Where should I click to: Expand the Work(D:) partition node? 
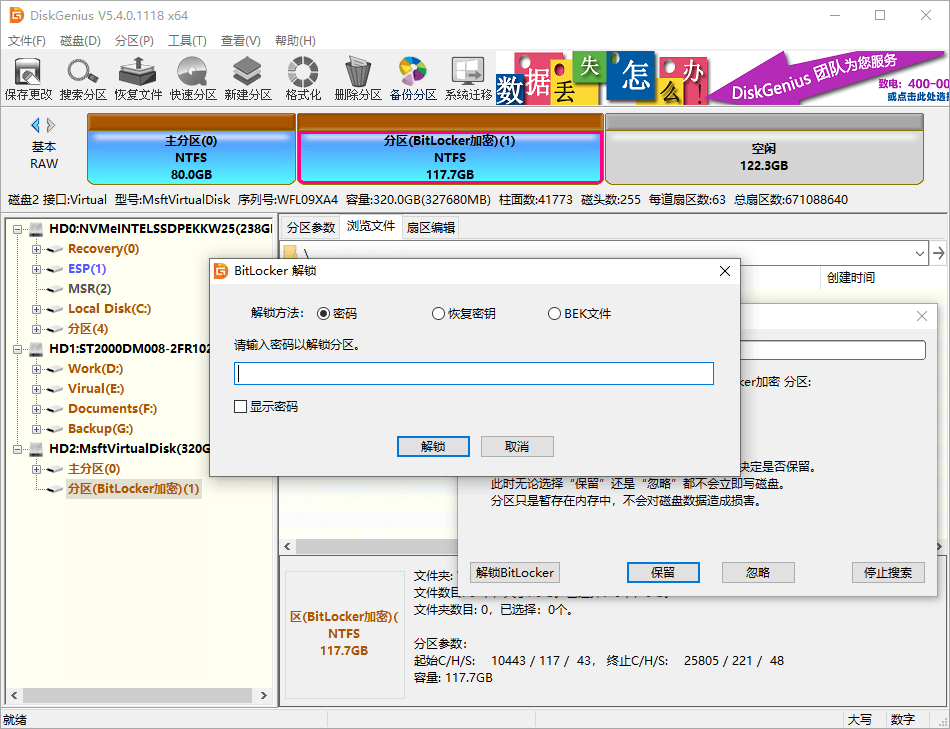click(36, 369)
